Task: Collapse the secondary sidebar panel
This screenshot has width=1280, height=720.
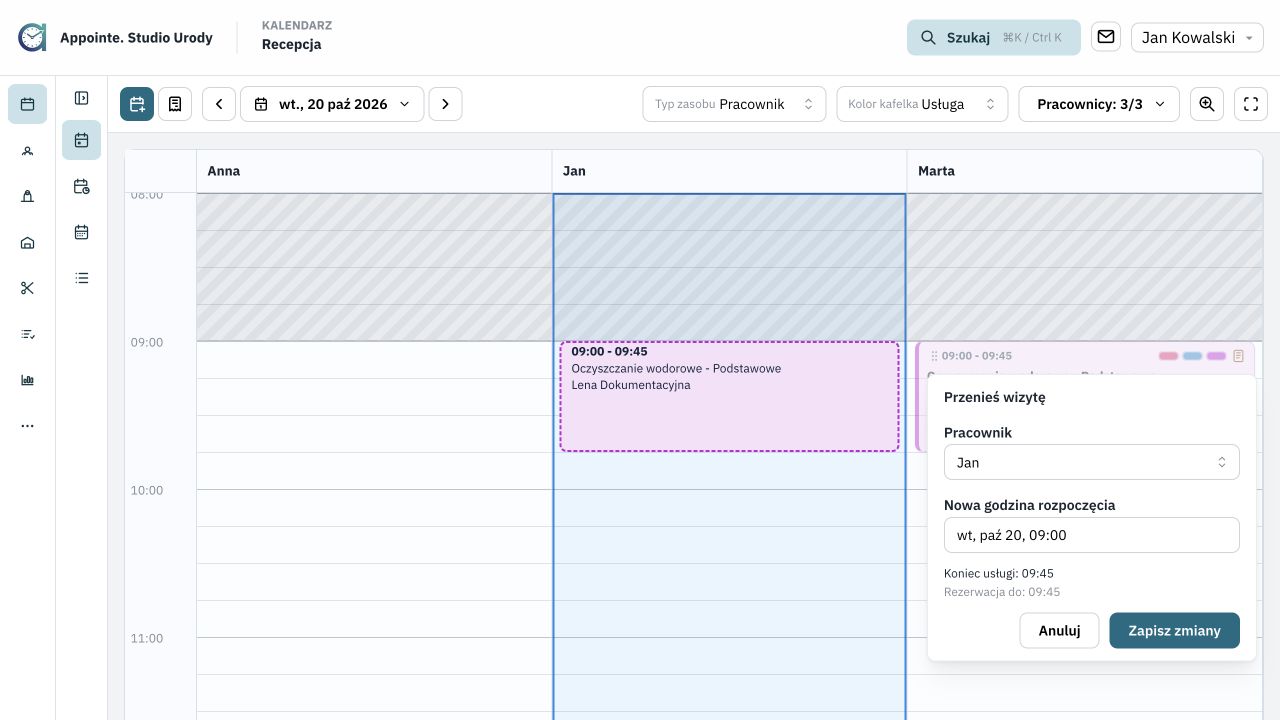Action: [x=82, y=98]
